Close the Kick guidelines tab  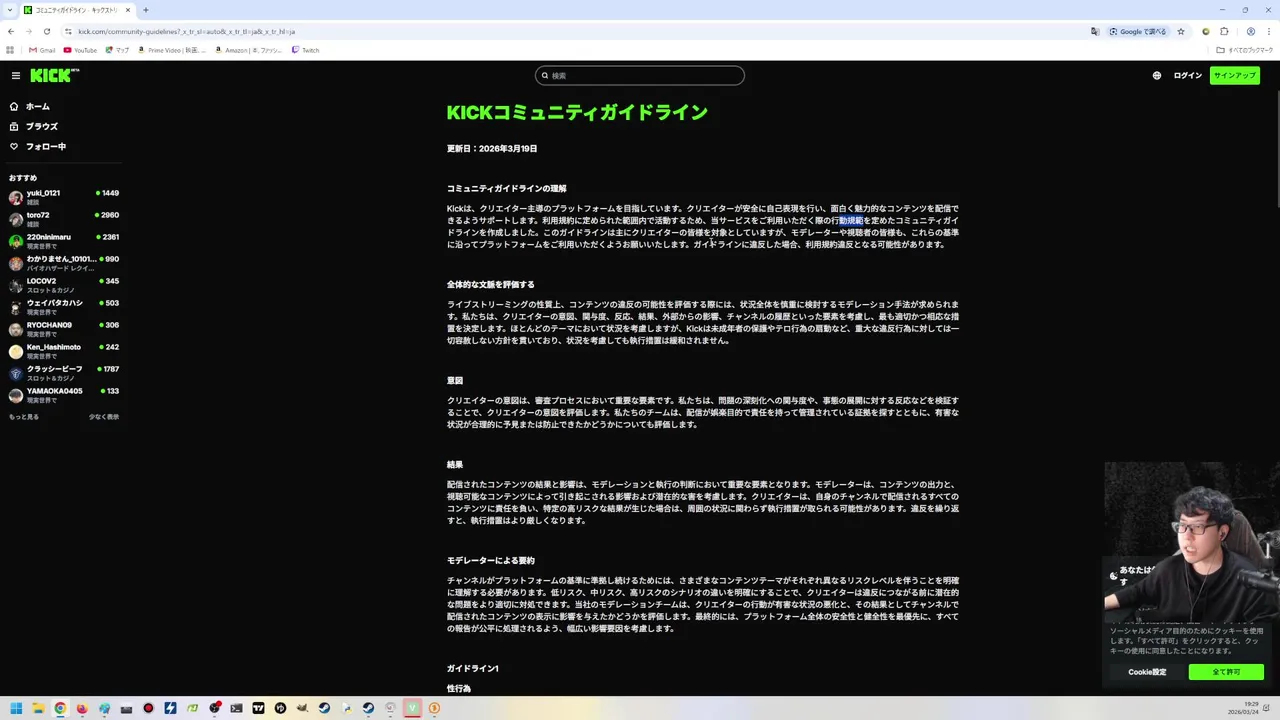[x=128, y=10]
